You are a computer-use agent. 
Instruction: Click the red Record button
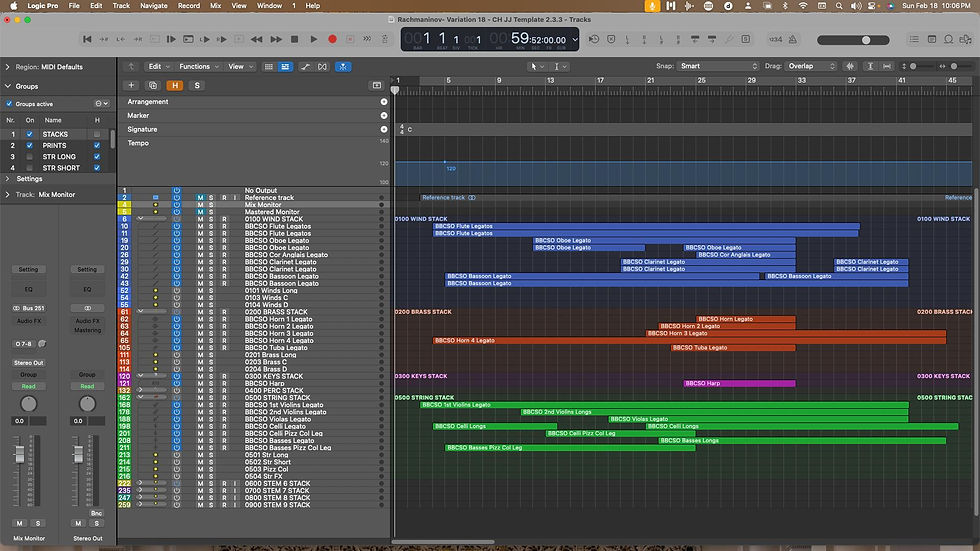coord(332,39)
